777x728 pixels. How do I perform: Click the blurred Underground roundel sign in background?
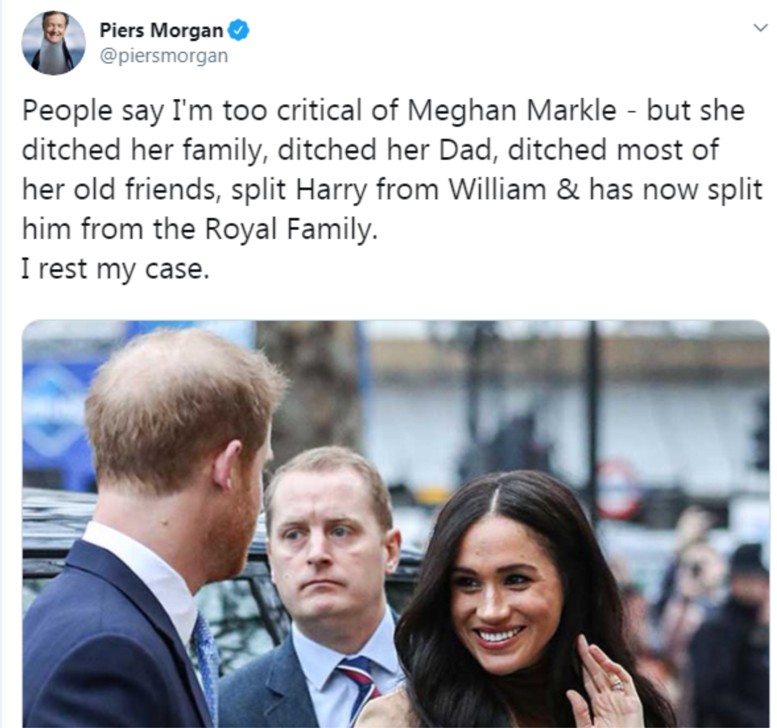coord(619,488)
